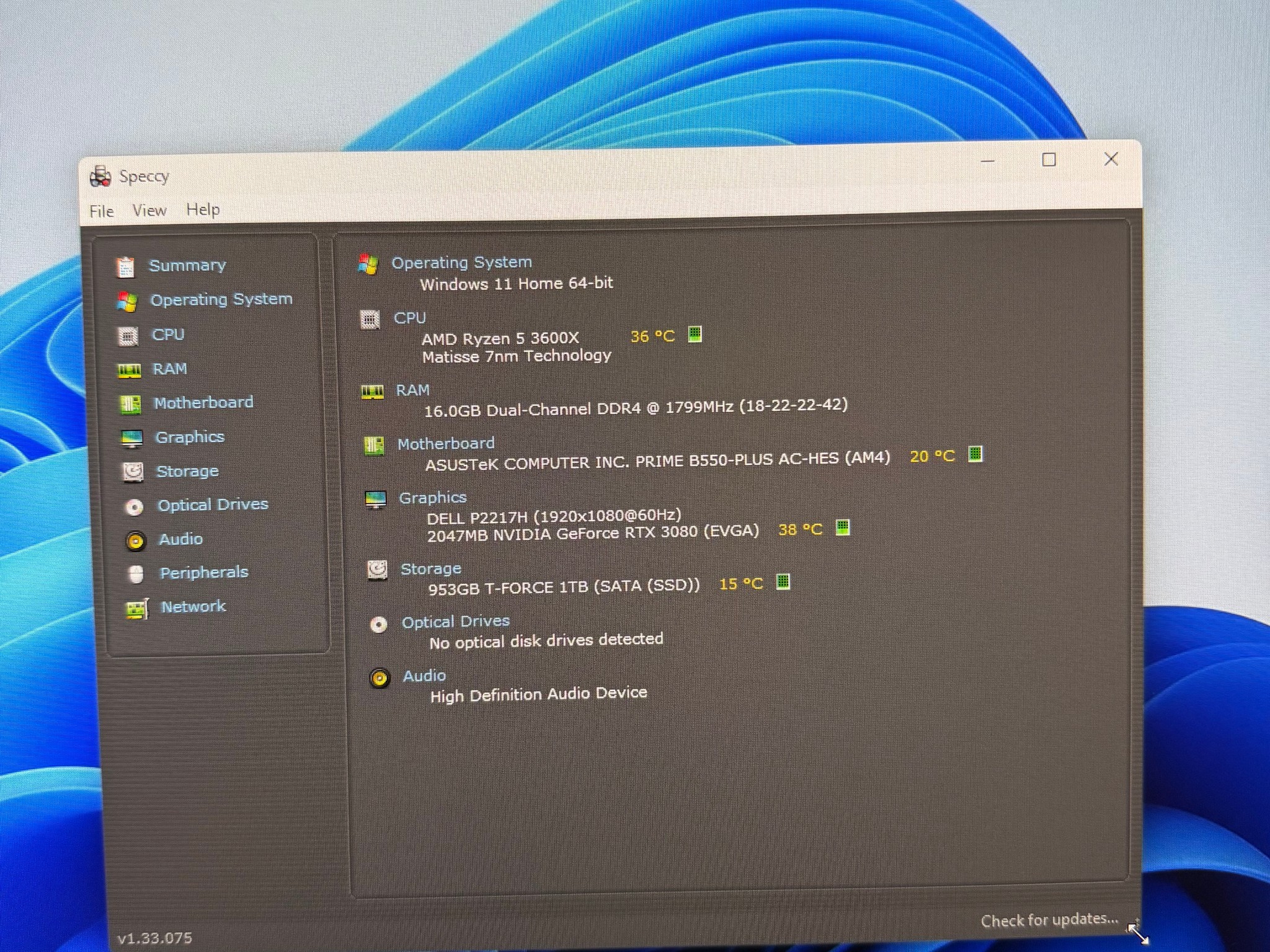
Task: Click the Operating System flag icon in sidebar
Action: (127, 302)
